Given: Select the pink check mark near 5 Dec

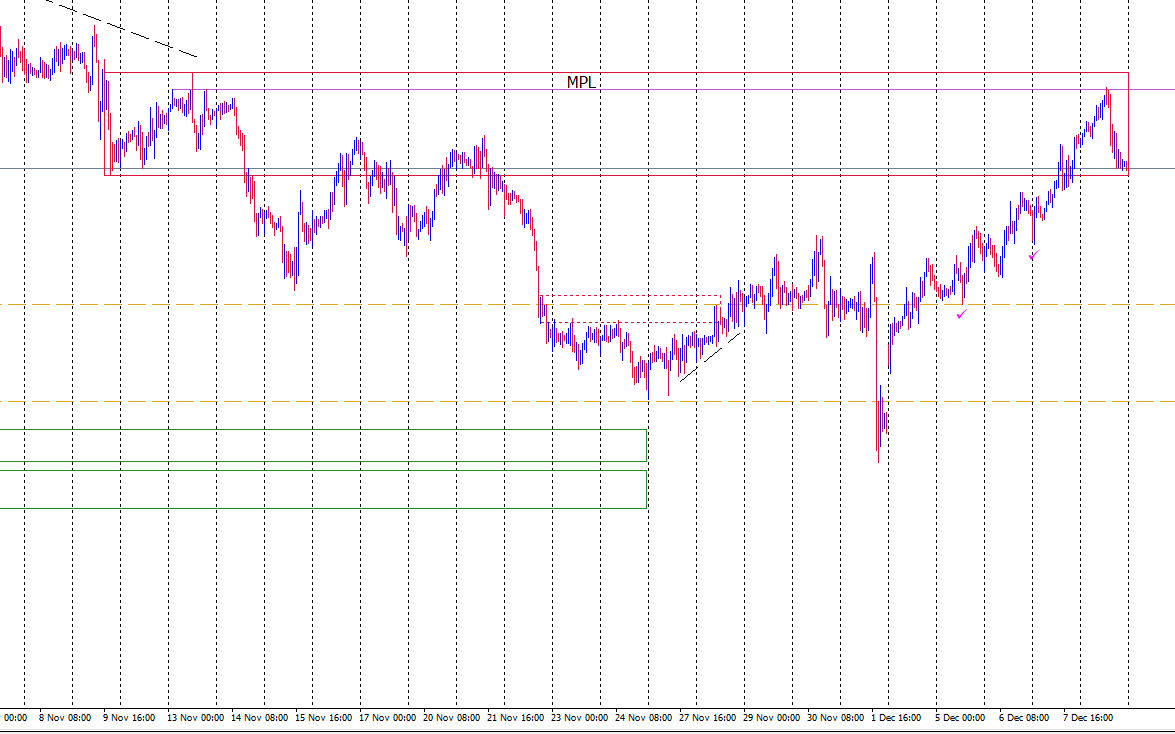Looking at the screenshot, I should [x=961, y=314].
